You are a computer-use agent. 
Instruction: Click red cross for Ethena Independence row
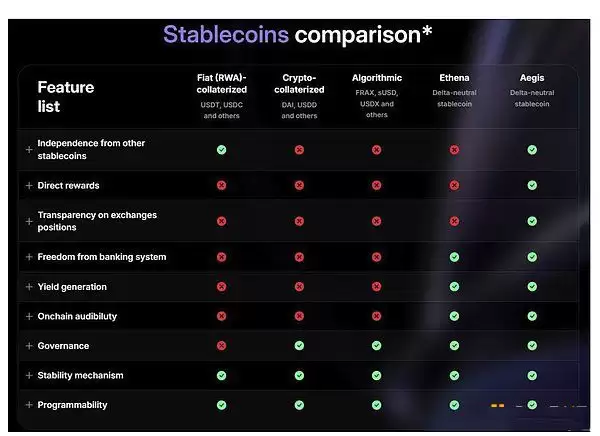454,150
